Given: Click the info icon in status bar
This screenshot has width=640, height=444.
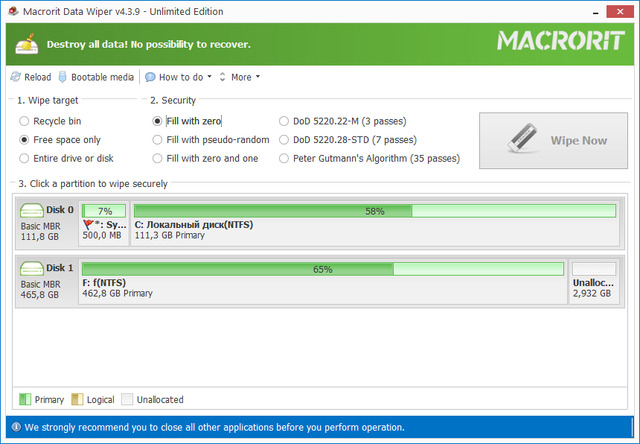Looking at the screenshot, I should point(15,427).
